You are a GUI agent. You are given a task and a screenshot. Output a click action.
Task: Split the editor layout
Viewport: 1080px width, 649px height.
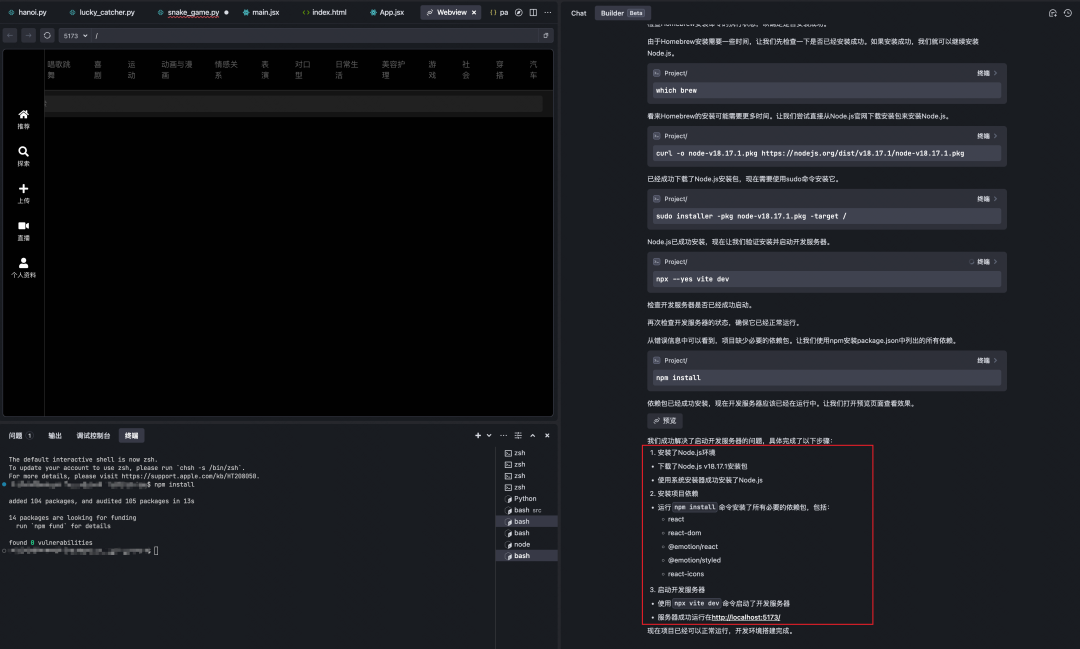[x=533, y=12]
